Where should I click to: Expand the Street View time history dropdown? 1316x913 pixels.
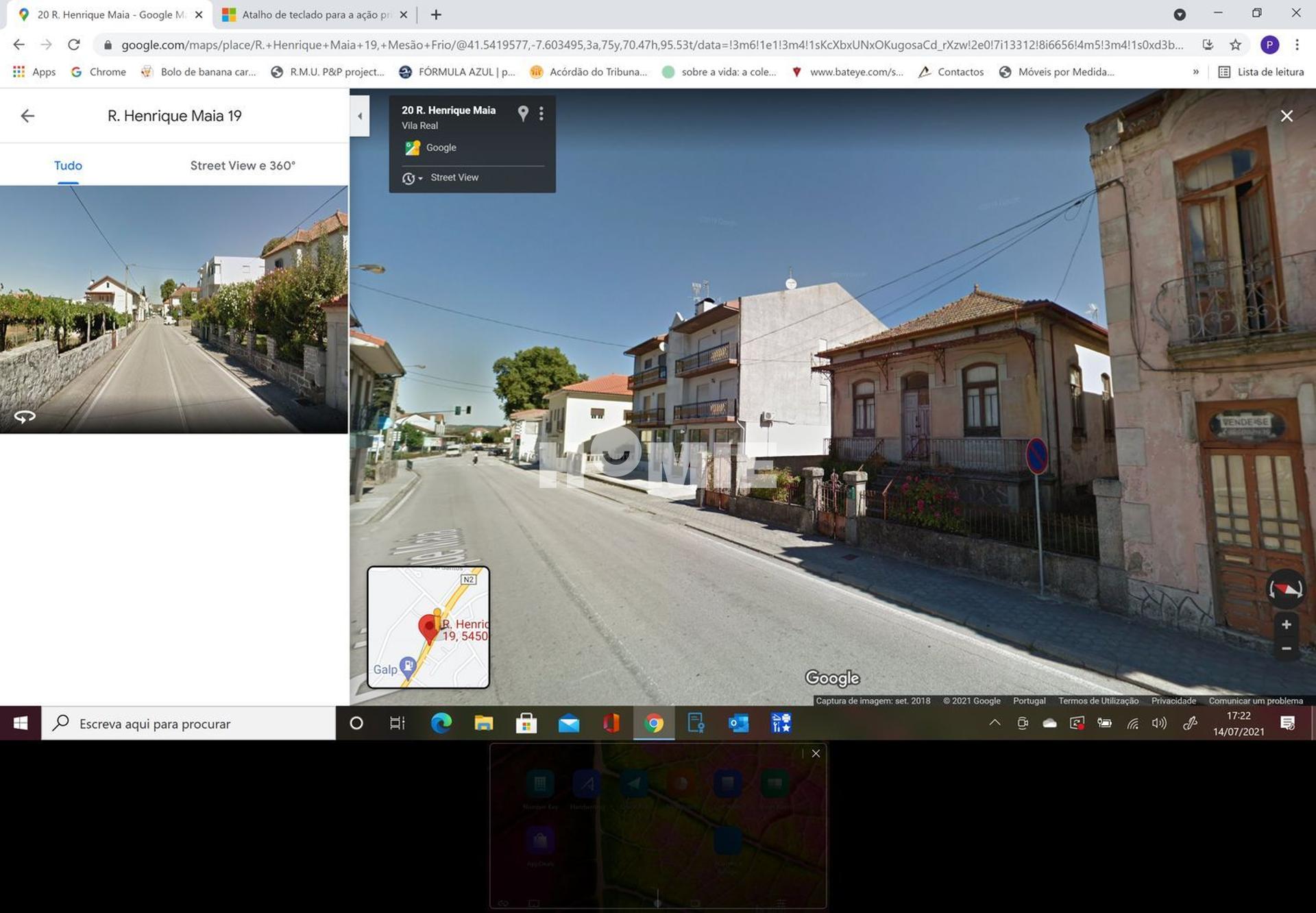click(x=412, y=178)
